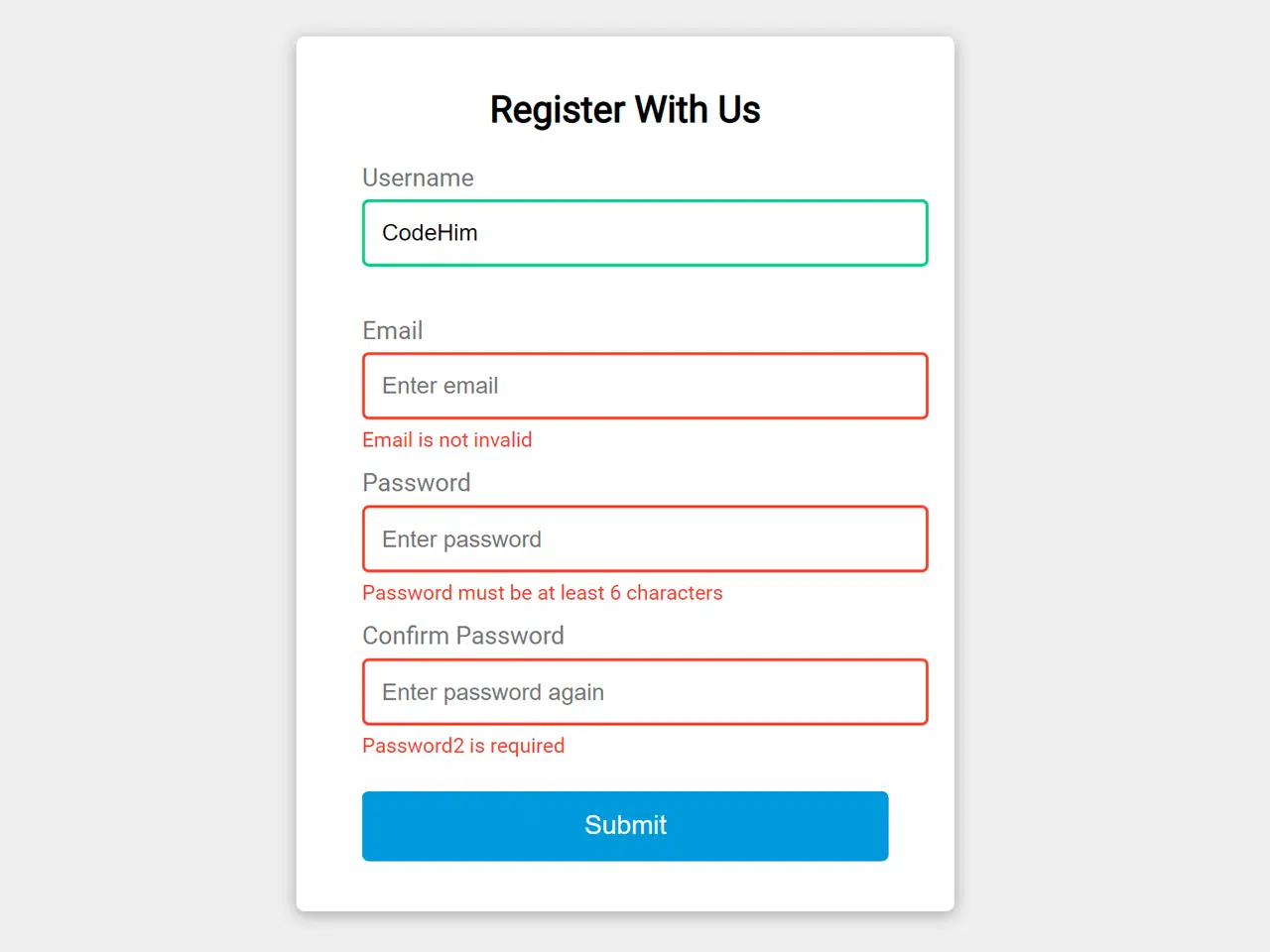Viewport: 1270px width, 952px height.
Task: Select the Confirm Password label text
Action: [463, 636]
